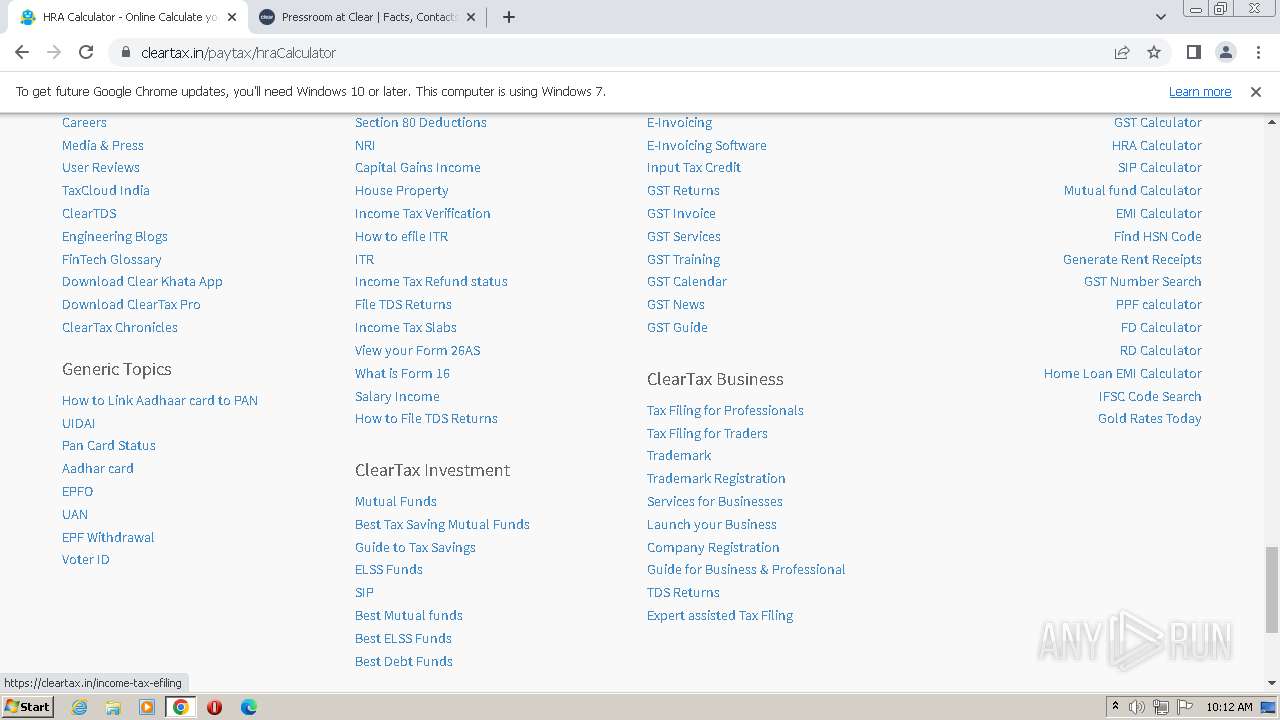Open the Input Tax Credit link
Screen dimensions: 1280x720
pyautogui.click(x=694, y=167)
